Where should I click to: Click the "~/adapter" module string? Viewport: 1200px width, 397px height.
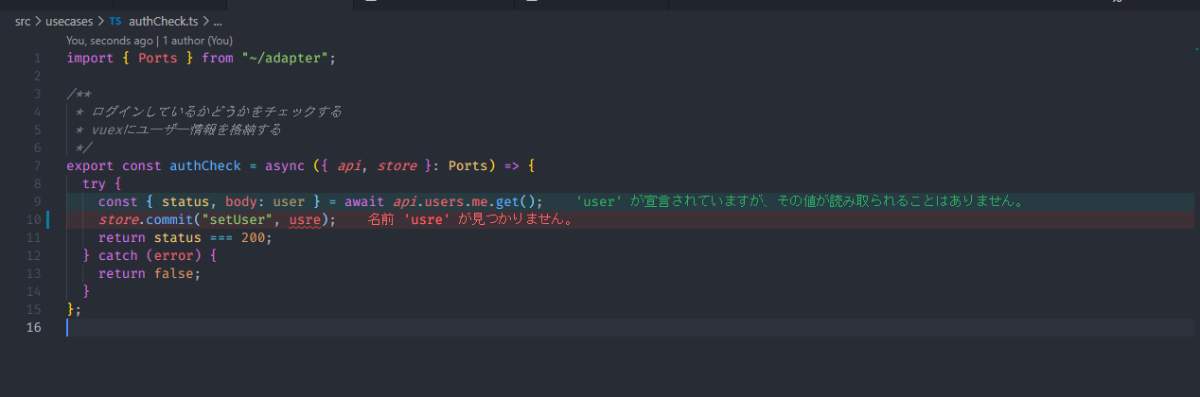[285, 58]
